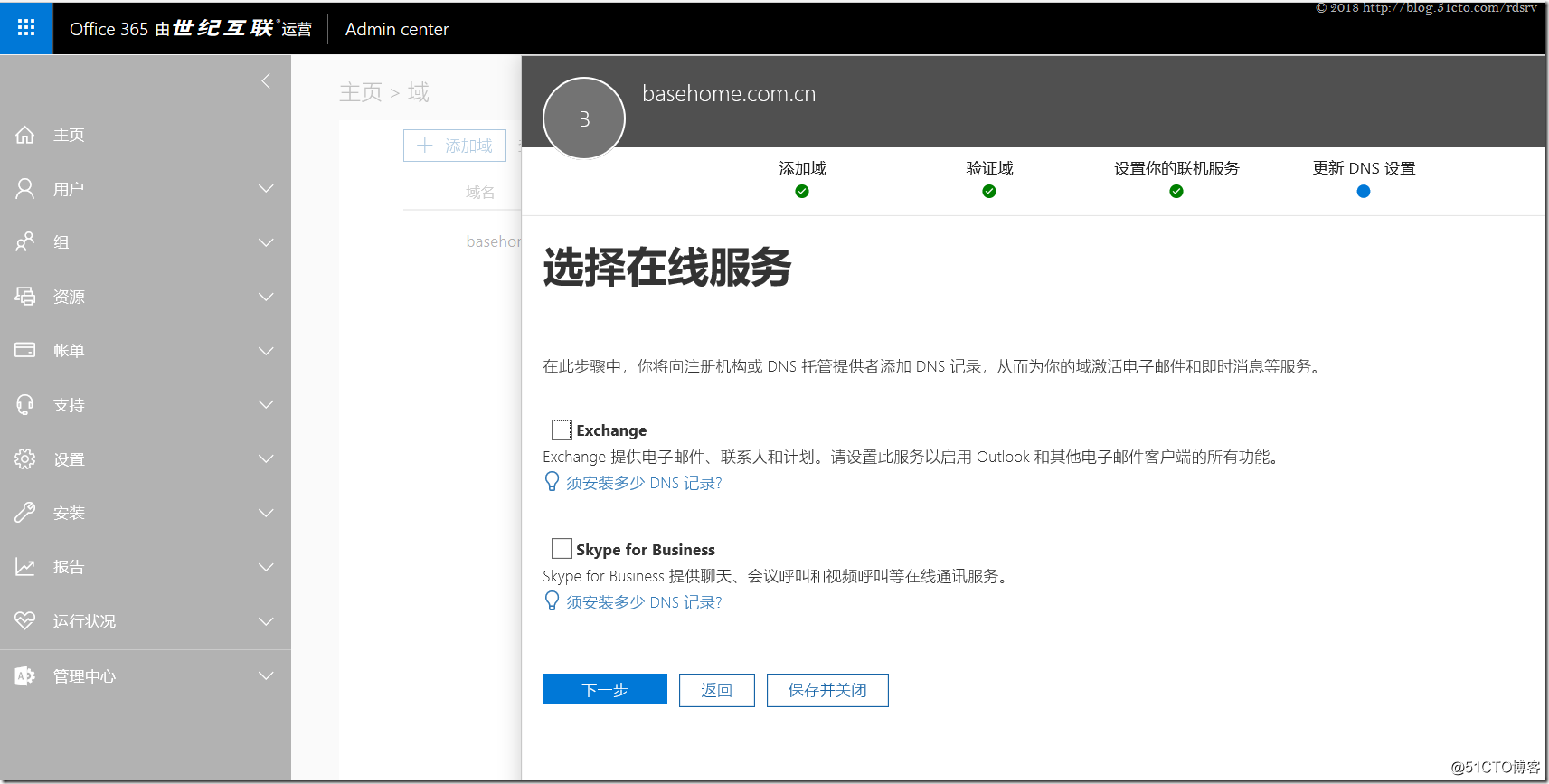The image size is (1549, 784).
Task: Open Skype 须安装多少 DNS 记录 link
Action: pos(644,602)
